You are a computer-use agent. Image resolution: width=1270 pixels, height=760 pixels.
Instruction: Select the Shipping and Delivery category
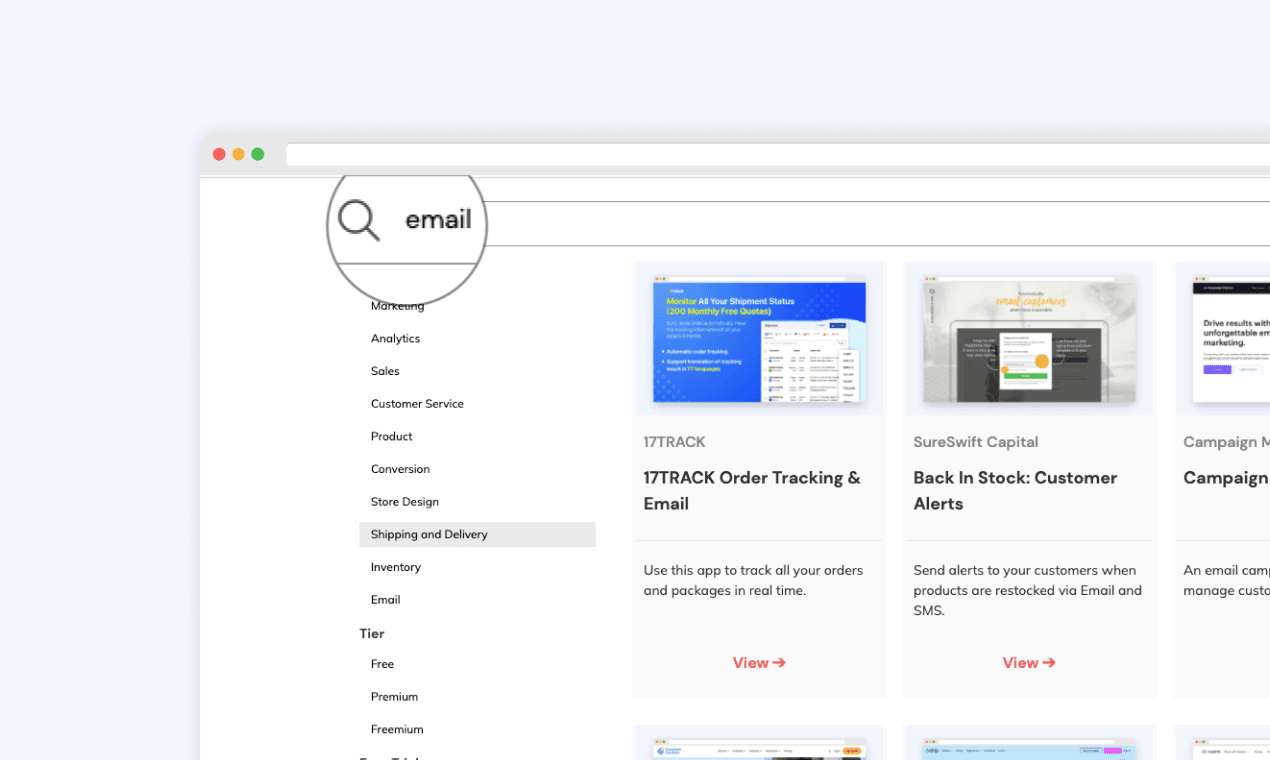[477, 534]
